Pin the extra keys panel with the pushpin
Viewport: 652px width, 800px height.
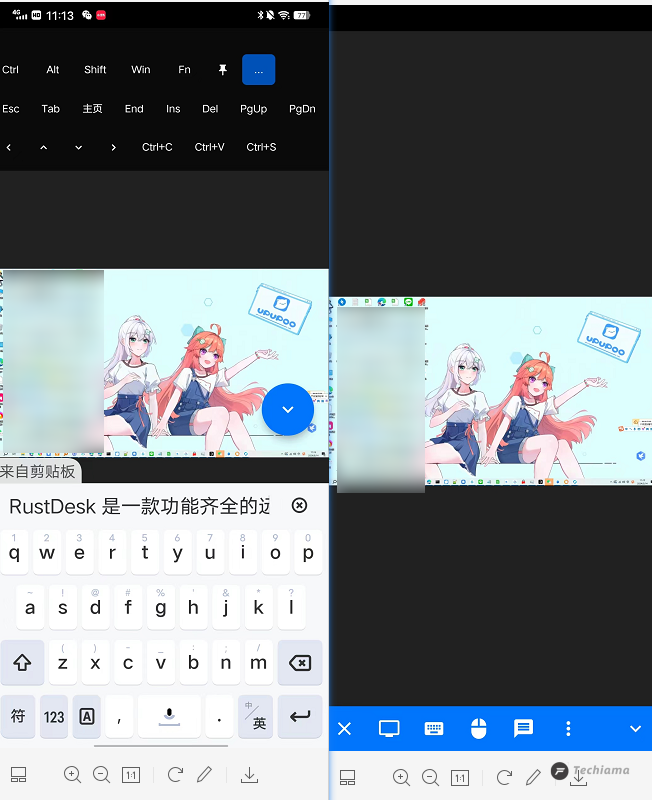222,69
